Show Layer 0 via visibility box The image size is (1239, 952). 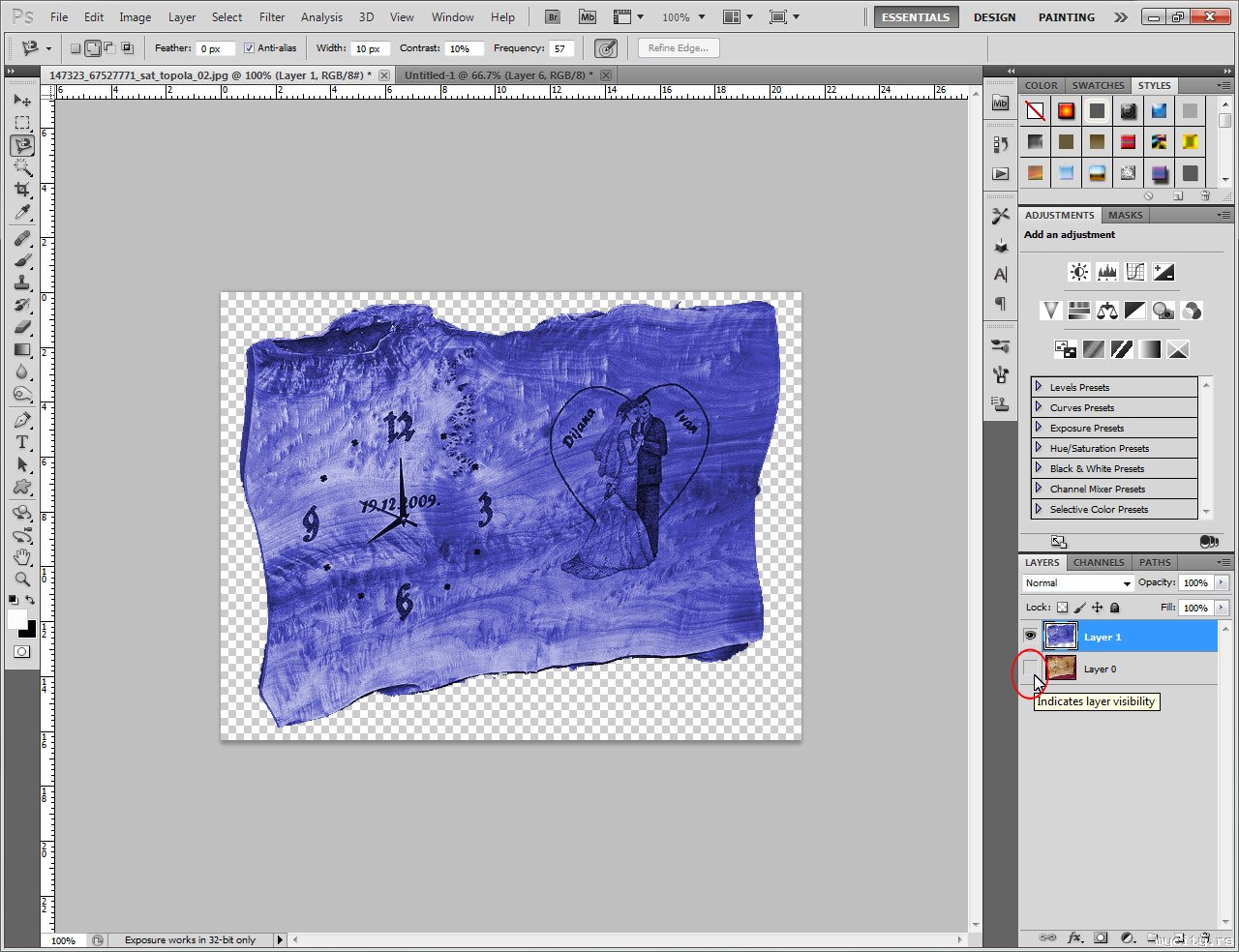[x=1030, y=669]
